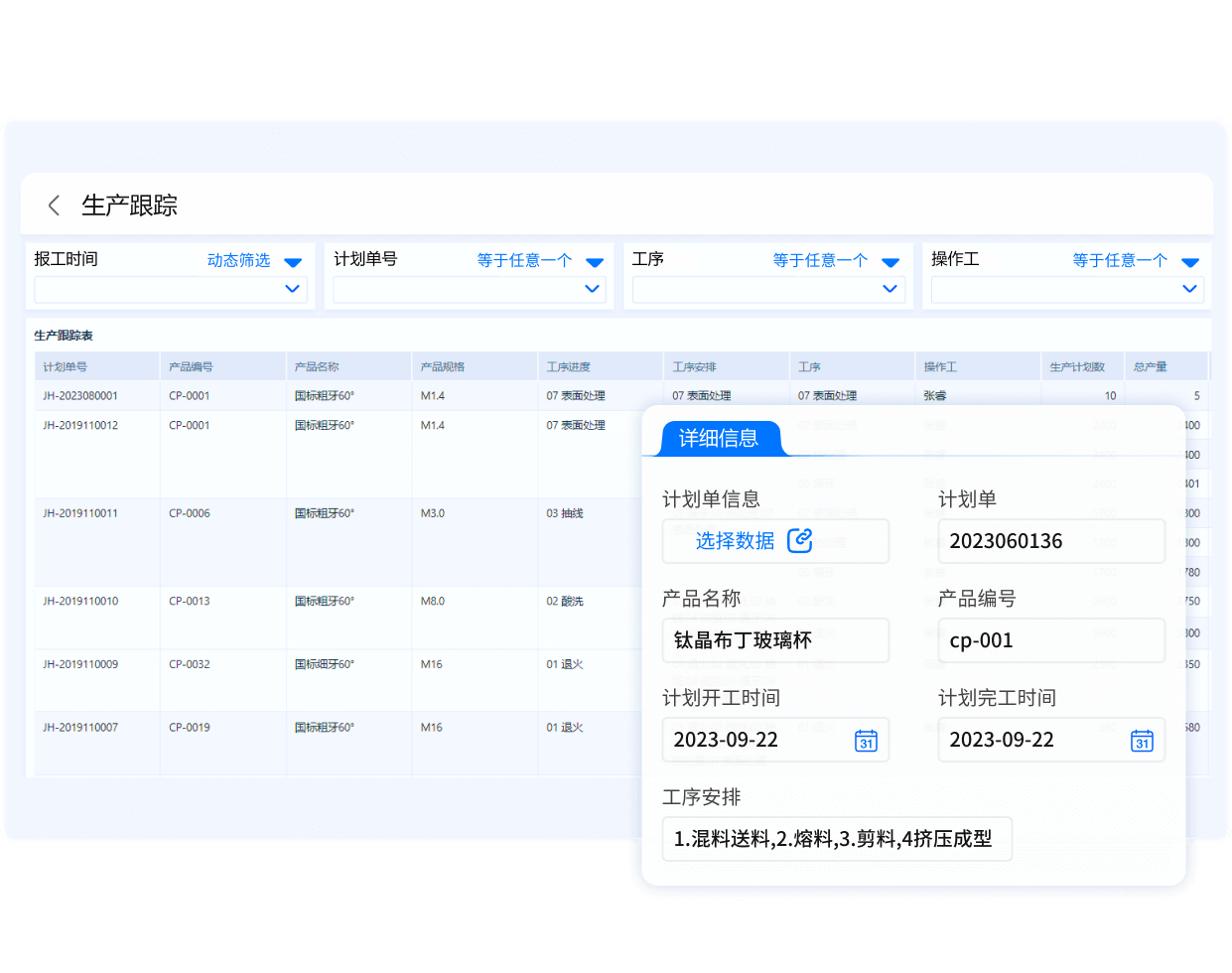The width and height of the screenshot is (1232, 973).
Task: Click the 生产跟踪表 table title
Action: coord(64,336)
